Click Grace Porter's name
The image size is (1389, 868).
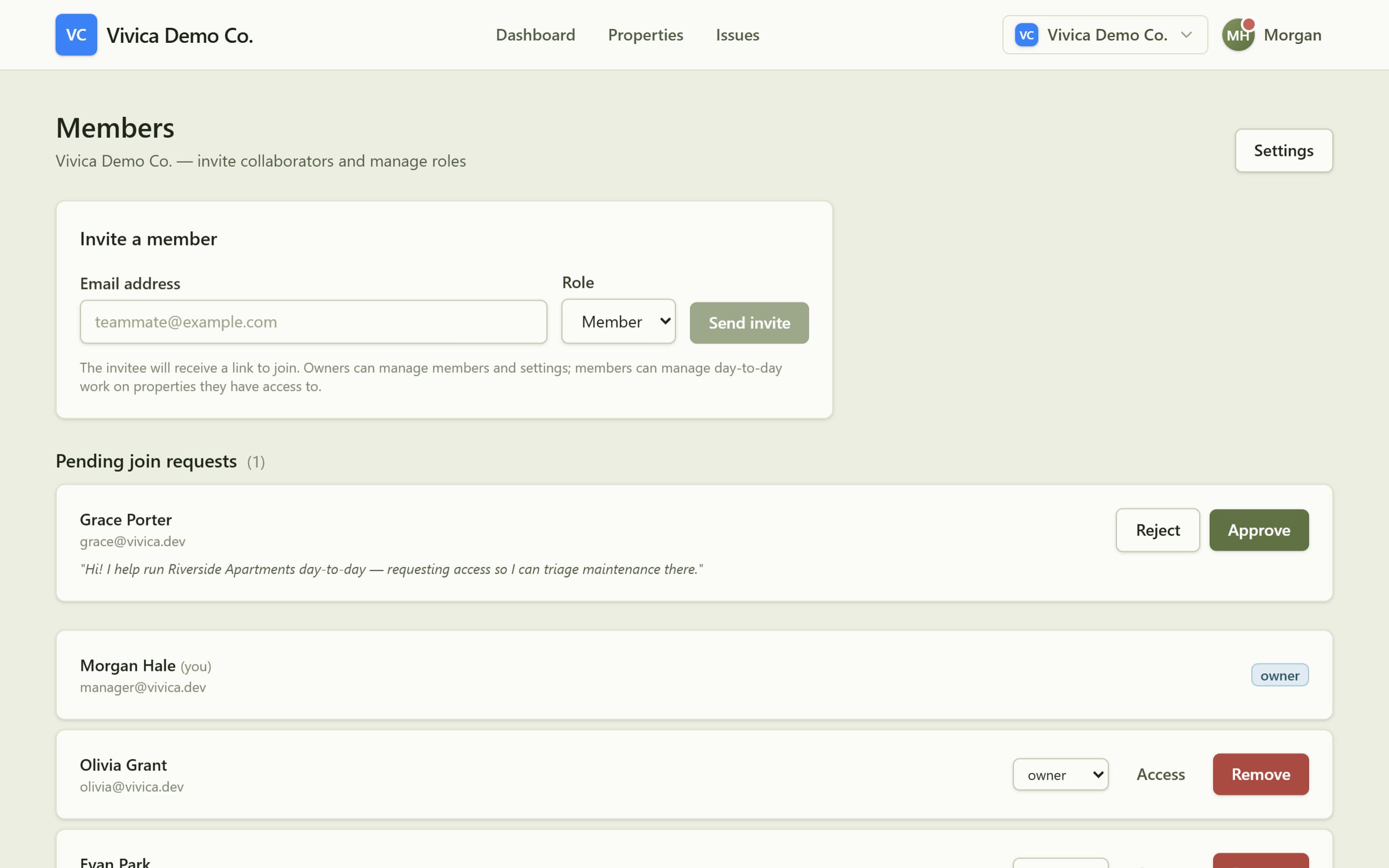pos(126,520)
